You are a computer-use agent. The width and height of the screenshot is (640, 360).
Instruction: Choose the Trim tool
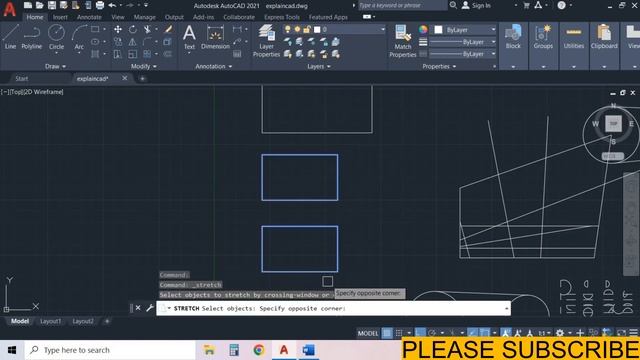click(147, 29)
